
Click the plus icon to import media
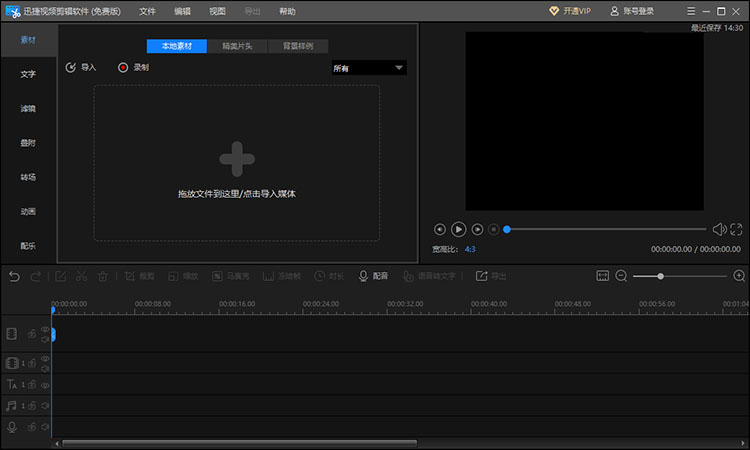tap(237, 159)
